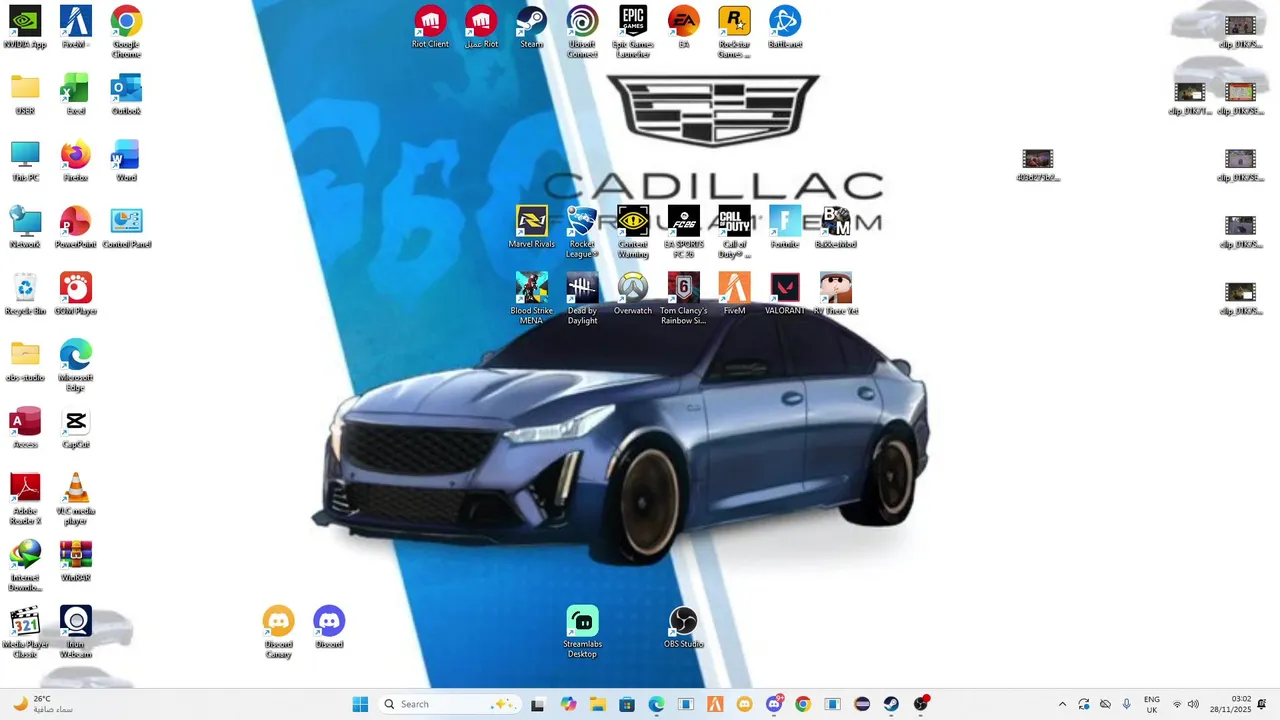Screen dimensions: 1280x720
Task: Select the PowerPoint desktop shortcut
Action: 76,228
